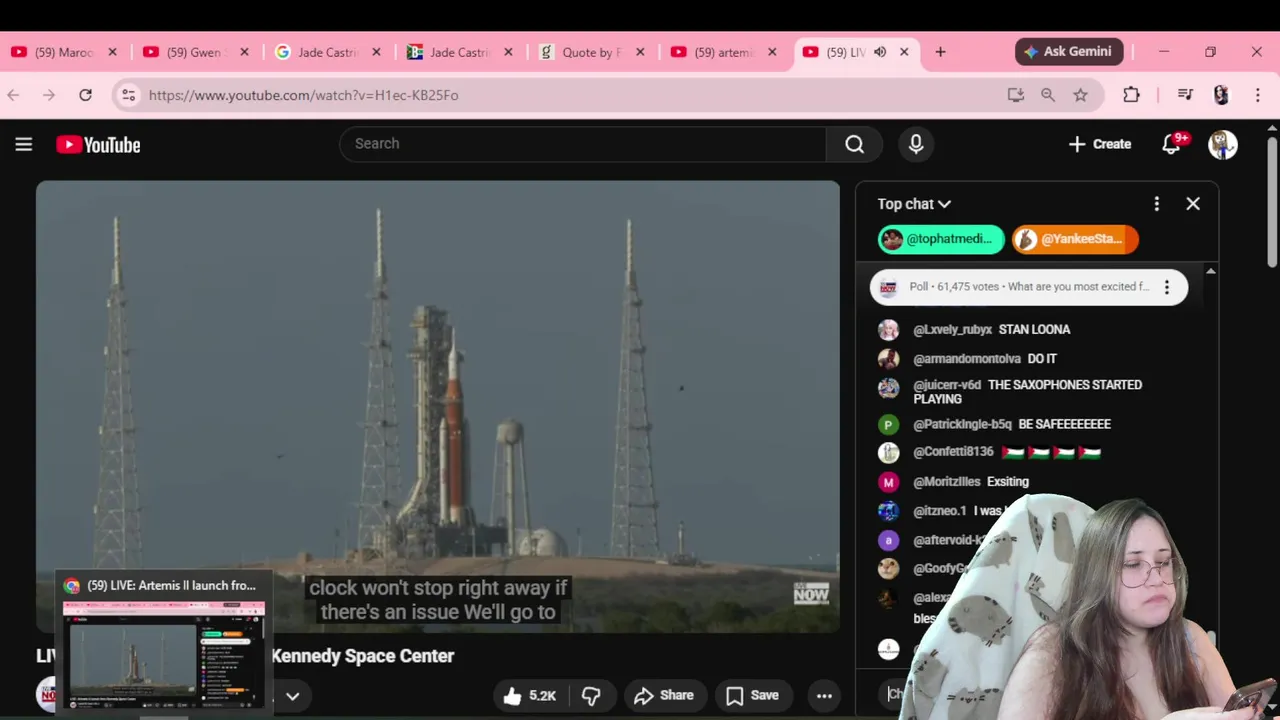Save the video to a playlist
The height and width of the screenshot is (720, 1280).
752,696
